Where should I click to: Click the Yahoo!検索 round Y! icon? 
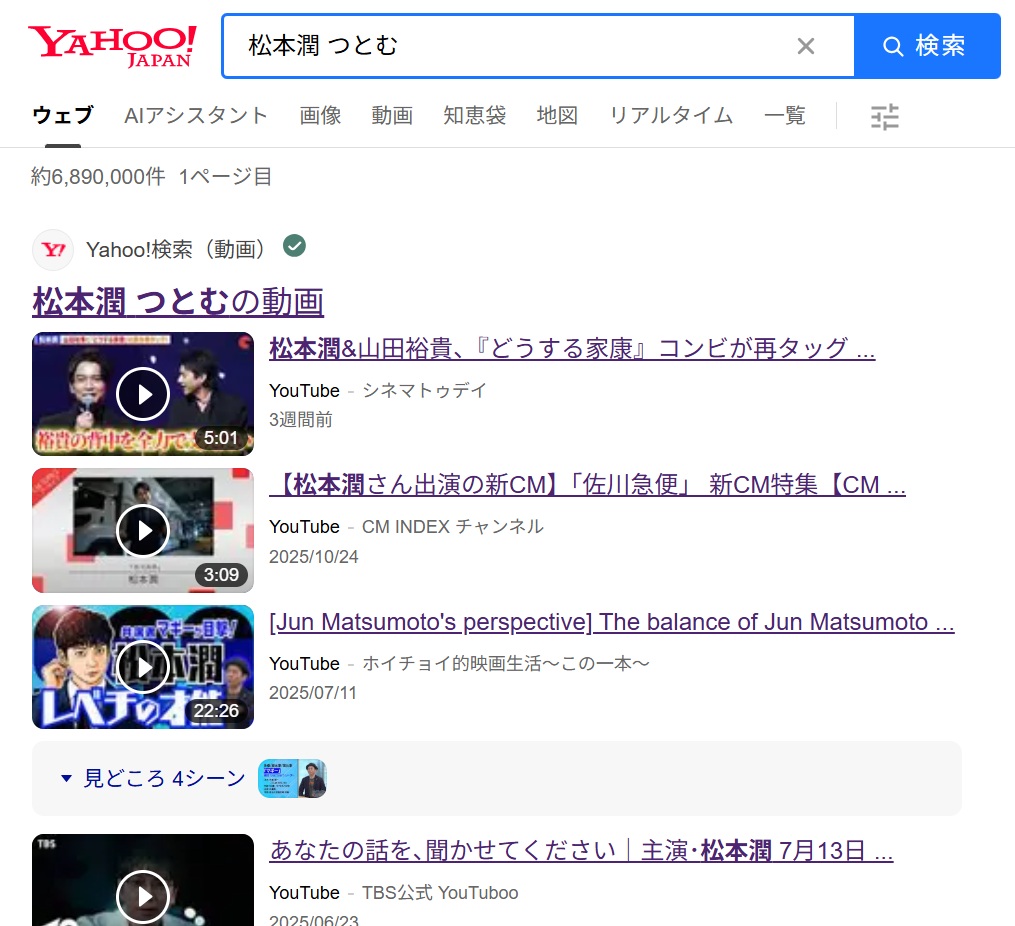pyautogui.click(x=53, y=250)
